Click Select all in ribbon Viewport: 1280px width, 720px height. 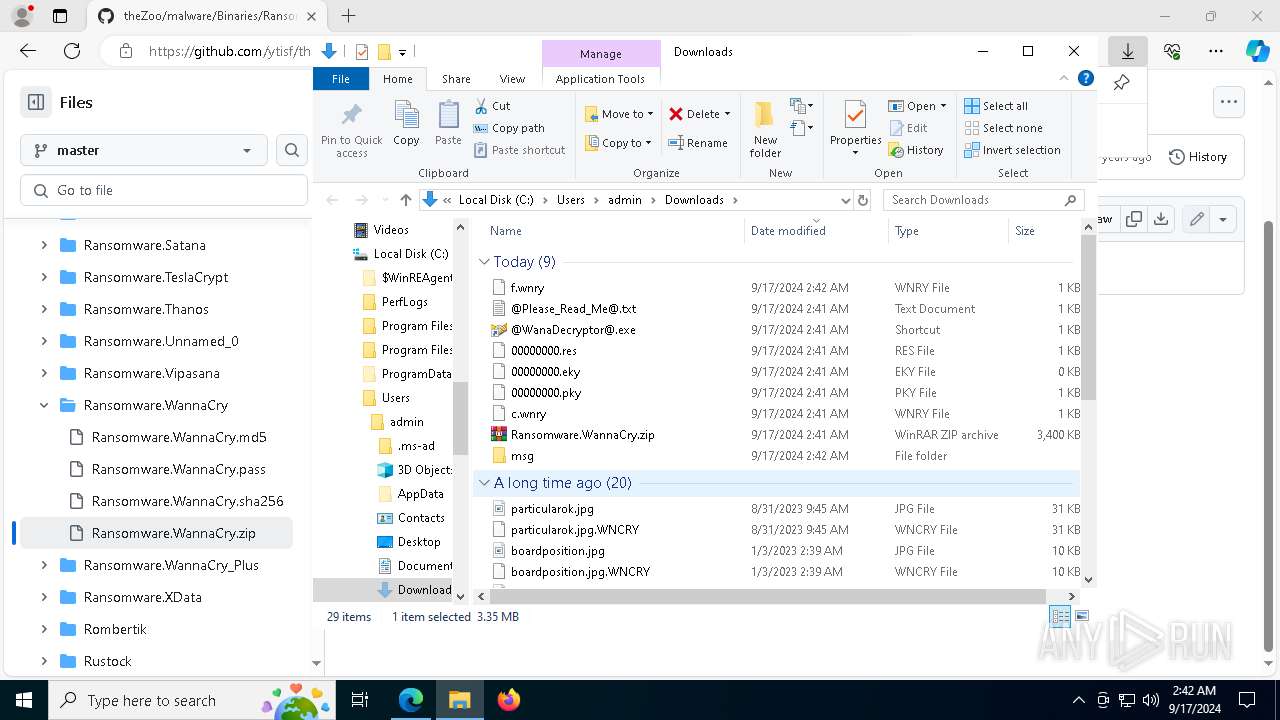[x=996, y=106]
